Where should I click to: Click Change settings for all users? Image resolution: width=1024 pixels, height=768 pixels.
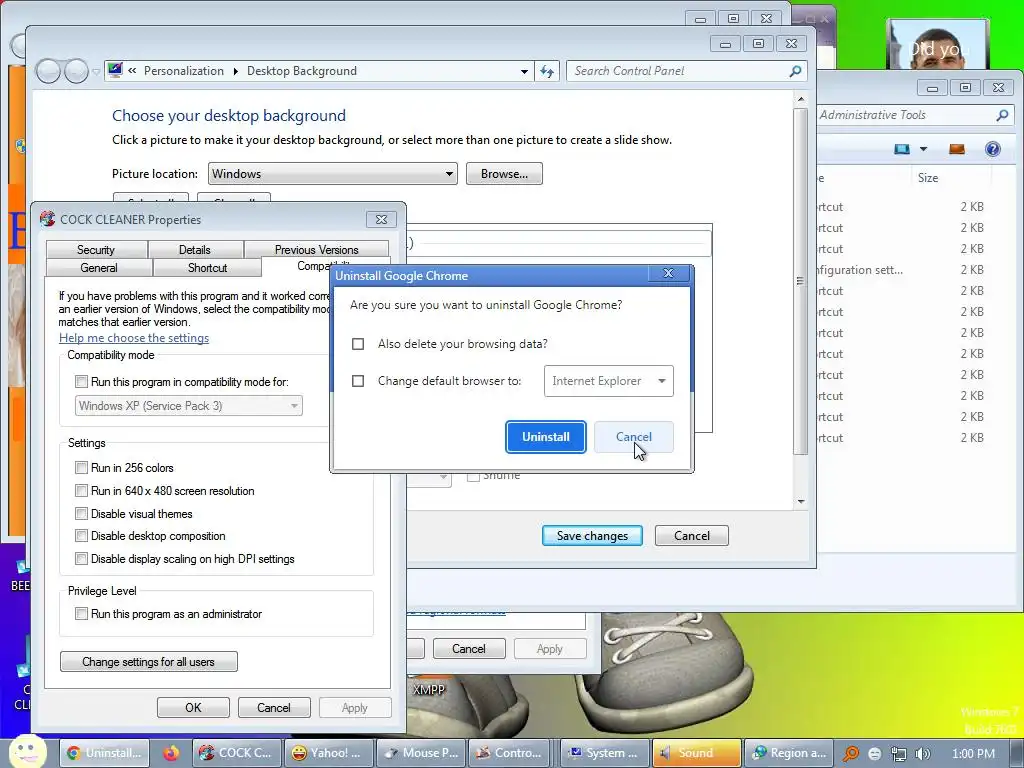pos(148,662)
